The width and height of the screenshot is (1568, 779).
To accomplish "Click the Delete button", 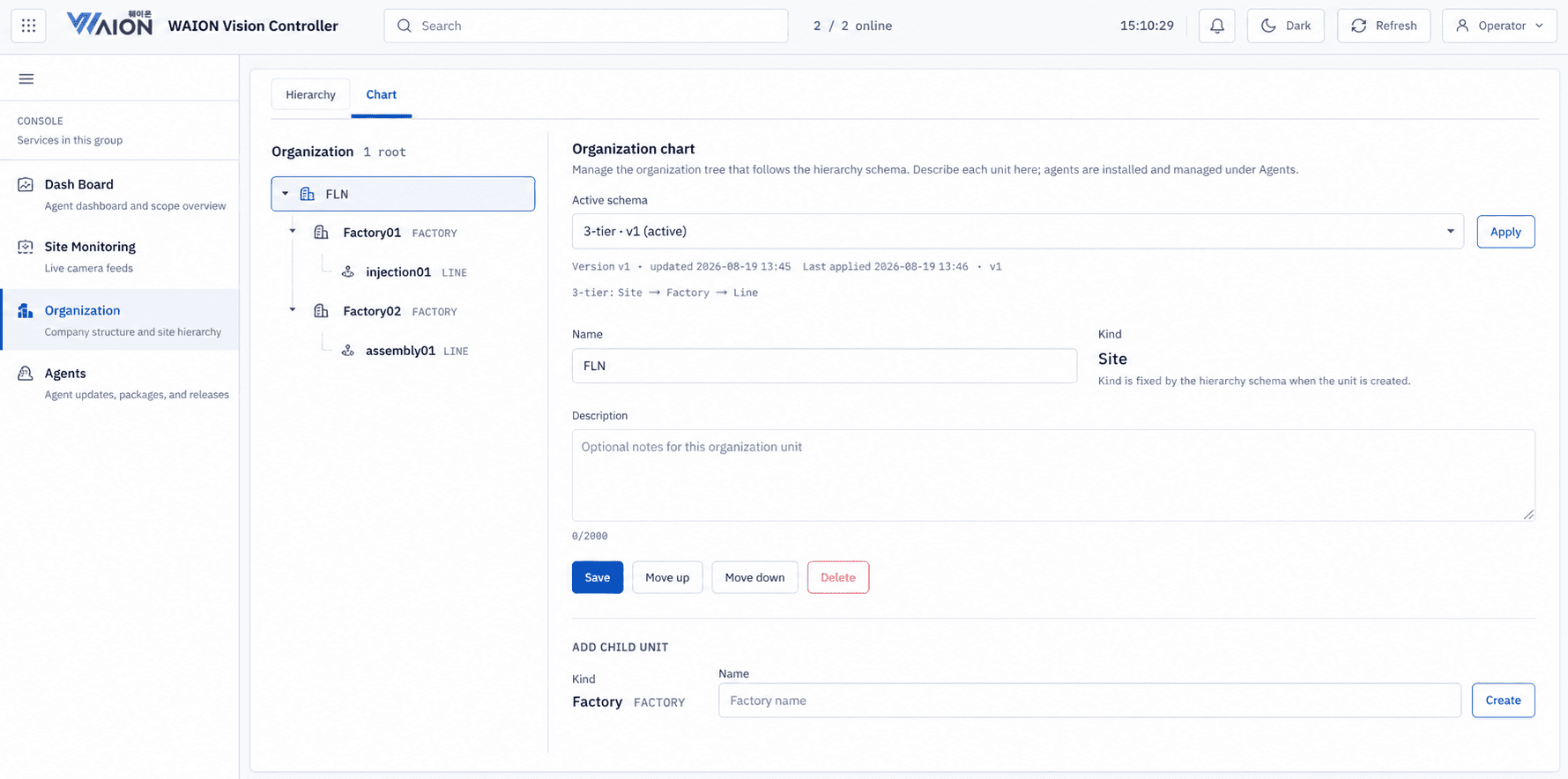I will click(x=838, y=577).
